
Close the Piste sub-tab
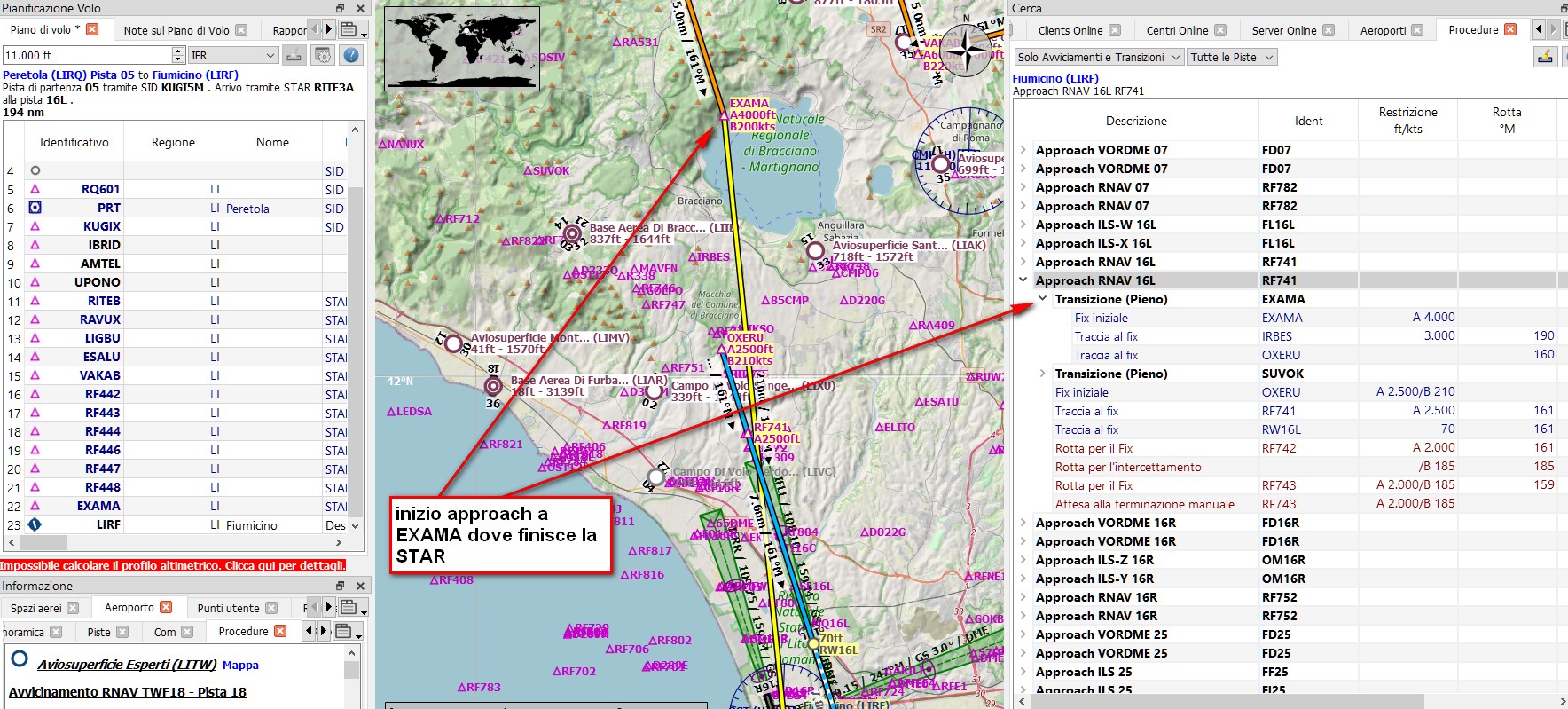(x=122, y=632)
